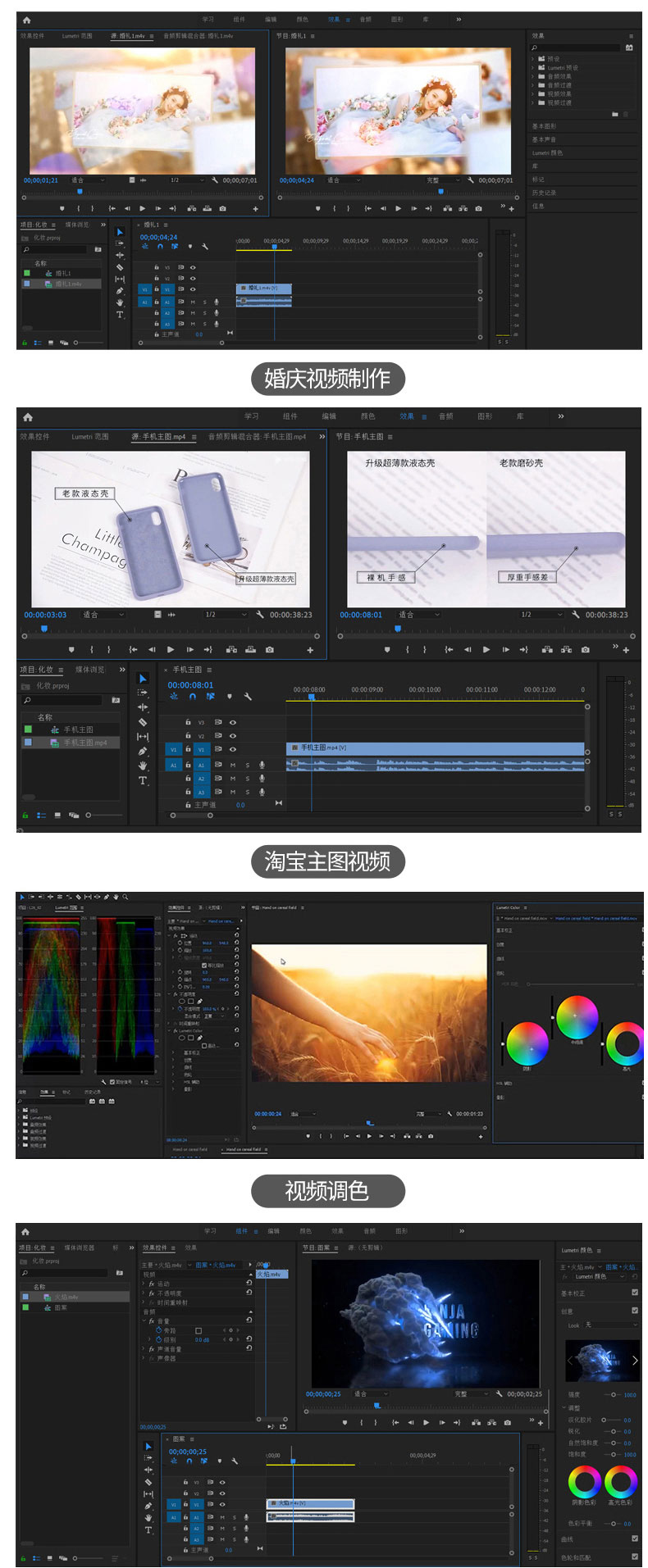Image resolution: width=648 pixels, height=1568 pixels.
Task: Select the Hand tool beside the 手机主图 timeline
Action: [143, 766]
